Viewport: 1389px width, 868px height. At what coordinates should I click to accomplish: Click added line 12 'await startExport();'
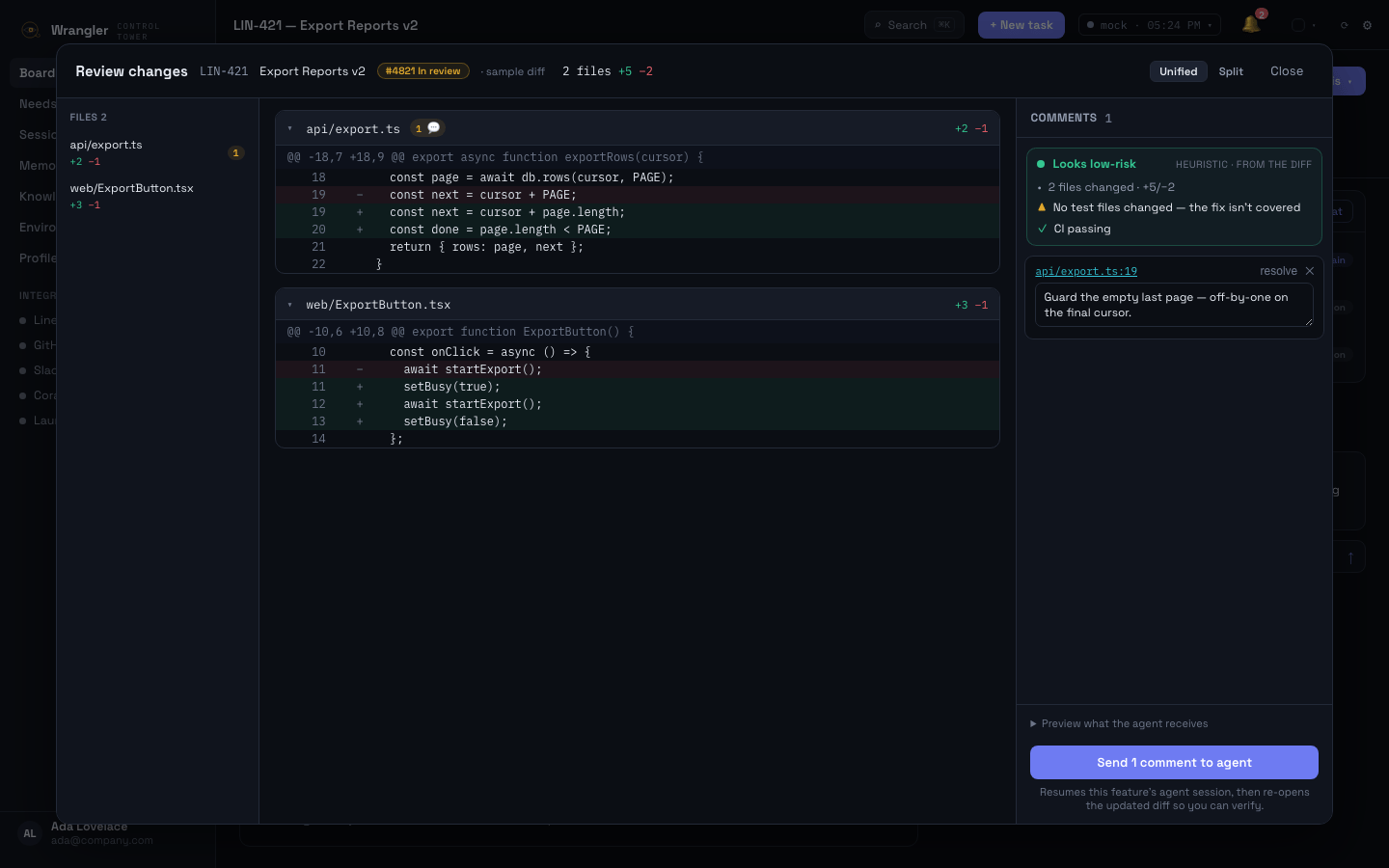tap(638, 404)
